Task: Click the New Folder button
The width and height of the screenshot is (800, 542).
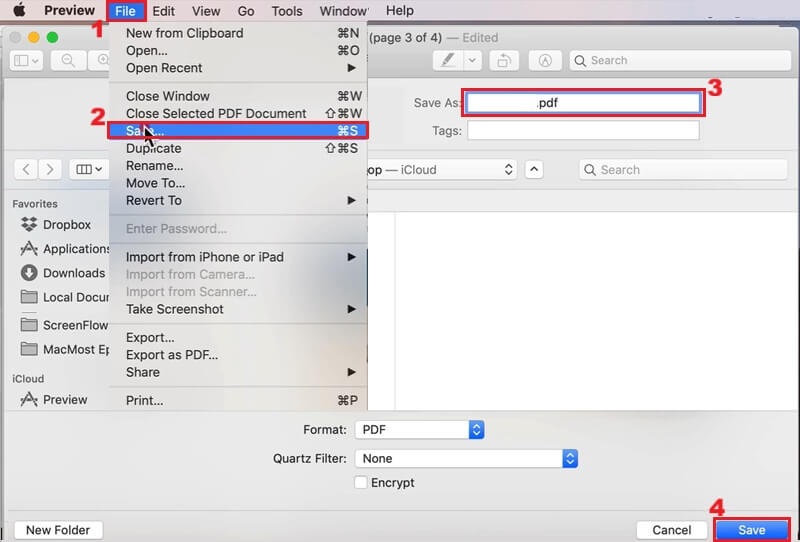Action: click(58, 530)
